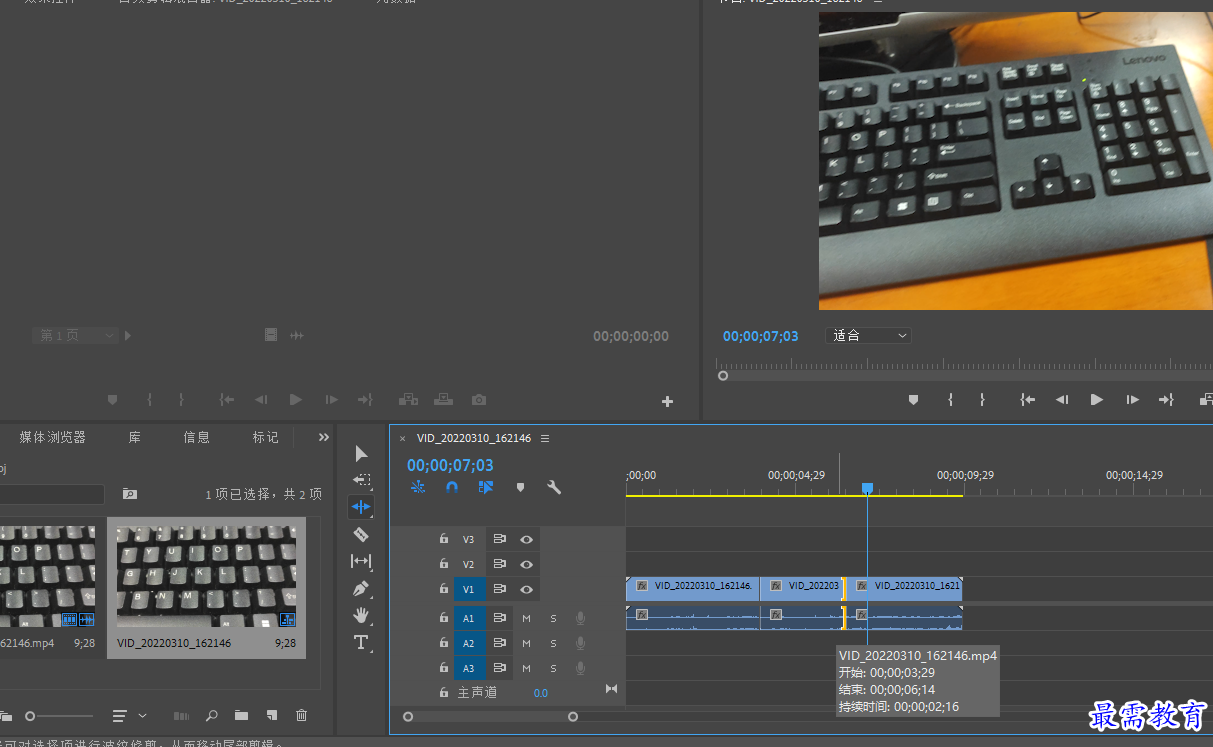Enable voice-over record on track A3
Image resolution: width=1213 pixels, height=747 pixels.
point(580,668)
